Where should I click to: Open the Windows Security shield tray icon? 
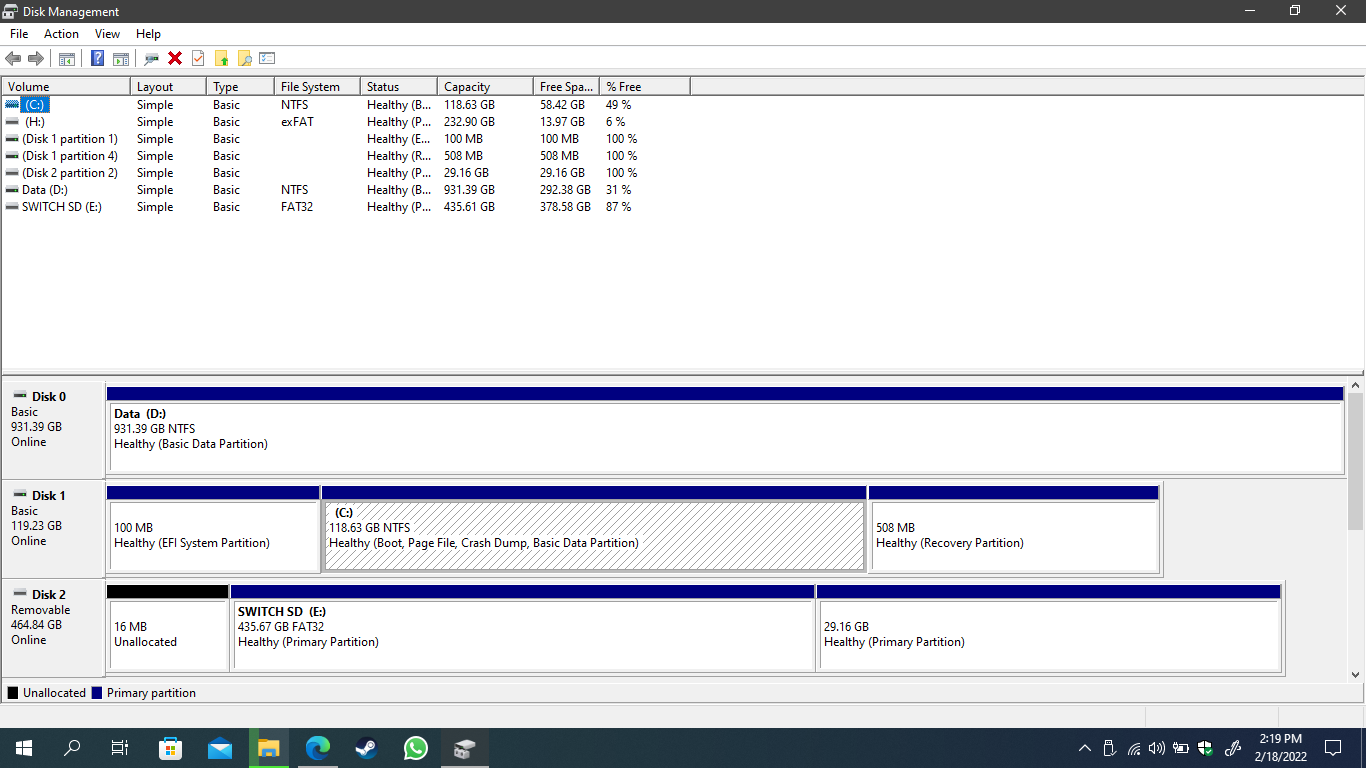click(x=1205, y=748)
